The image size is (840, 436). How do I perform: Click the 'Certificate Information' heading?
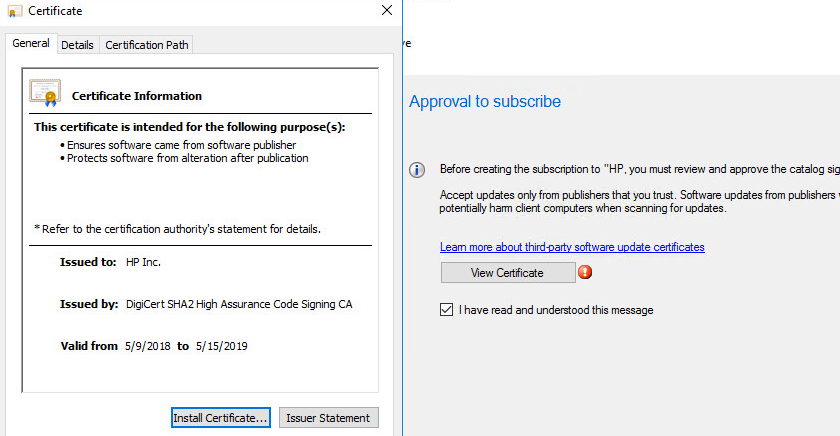pos(137,96)
